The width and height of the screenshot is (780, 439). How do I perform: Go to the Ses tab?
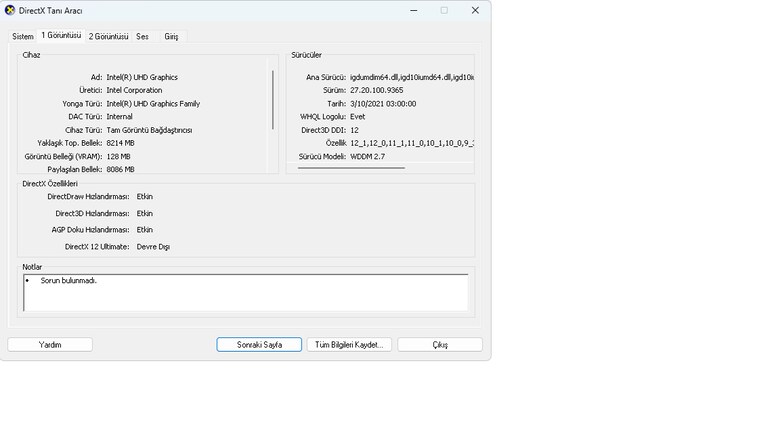pyautogui.click(x=142, y=36)
